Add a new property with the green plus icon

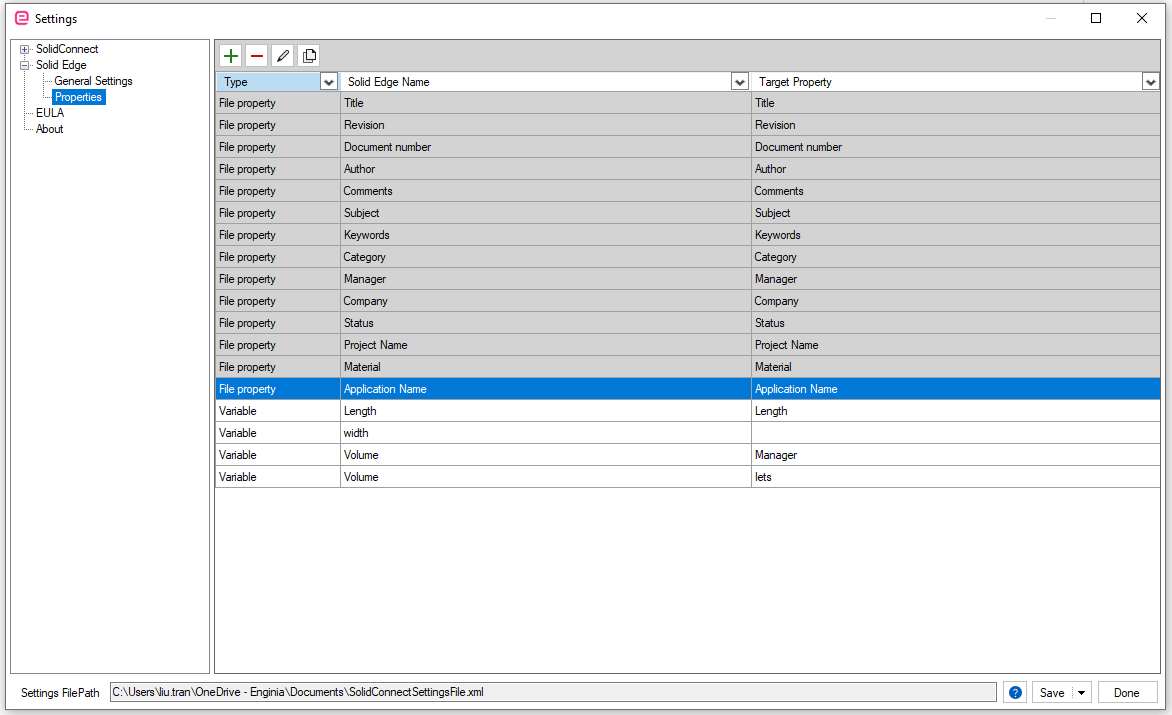[x=231, y=56]
